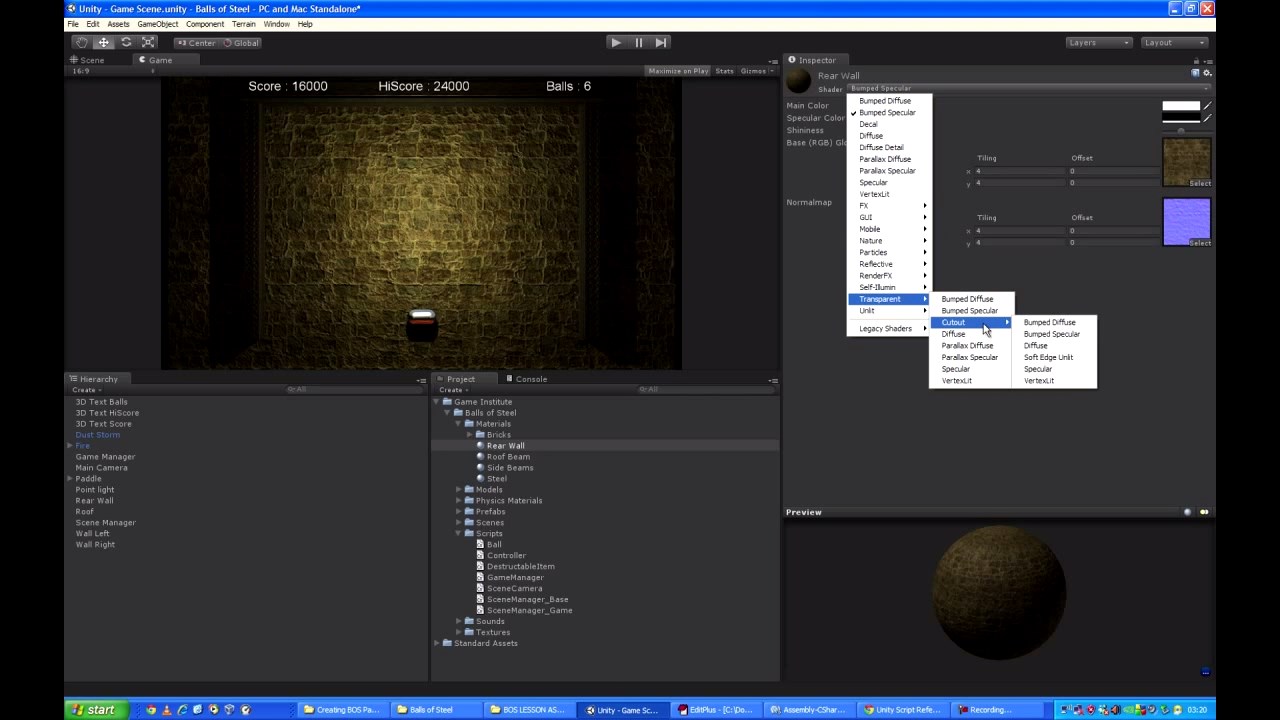Screen dimensions: 1280x720
Task: Open the material settings gear icon
Action: [1207, 73]
